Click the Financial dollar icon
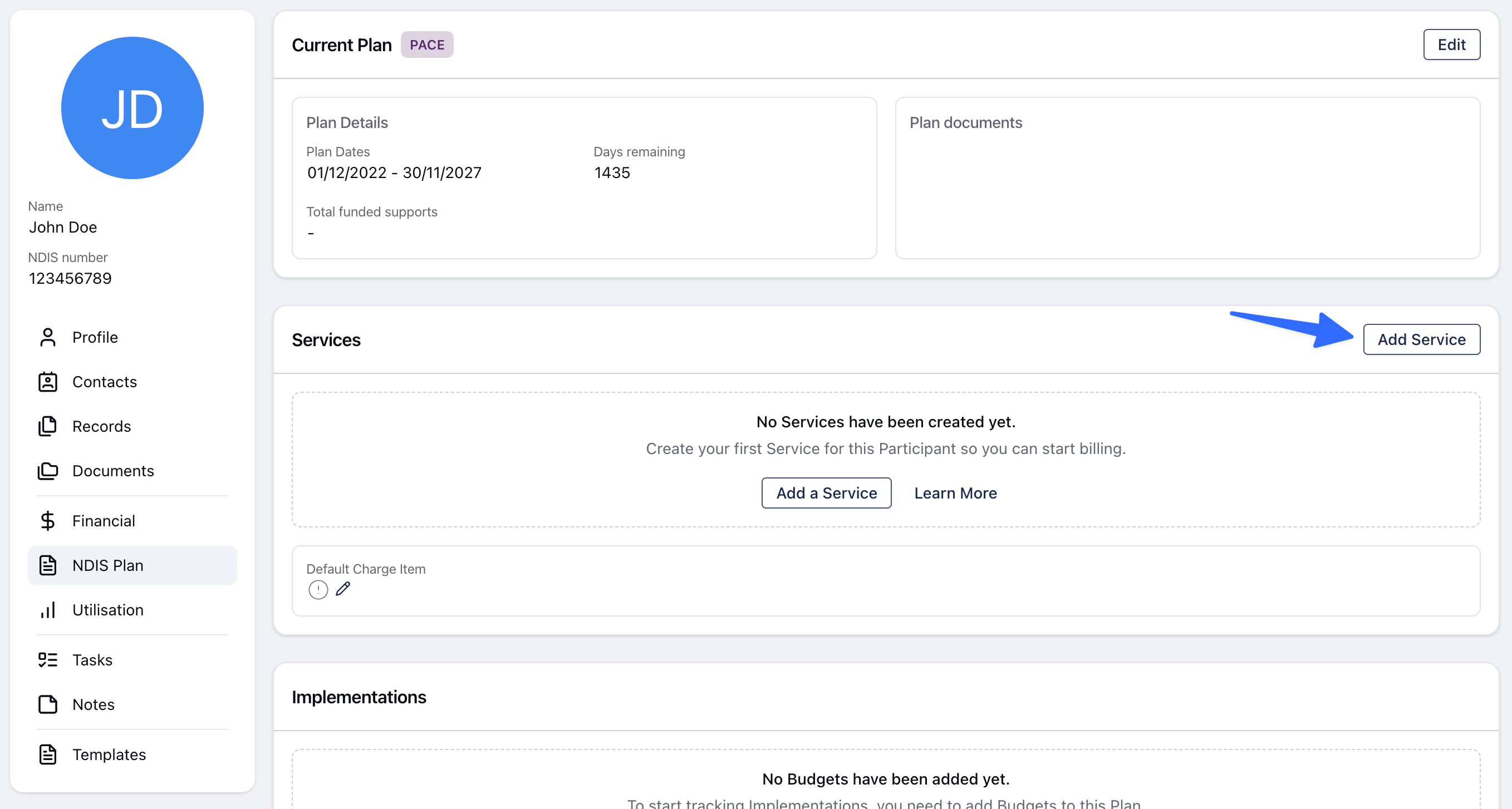The image size is (1512, 809). click(47, 521)
